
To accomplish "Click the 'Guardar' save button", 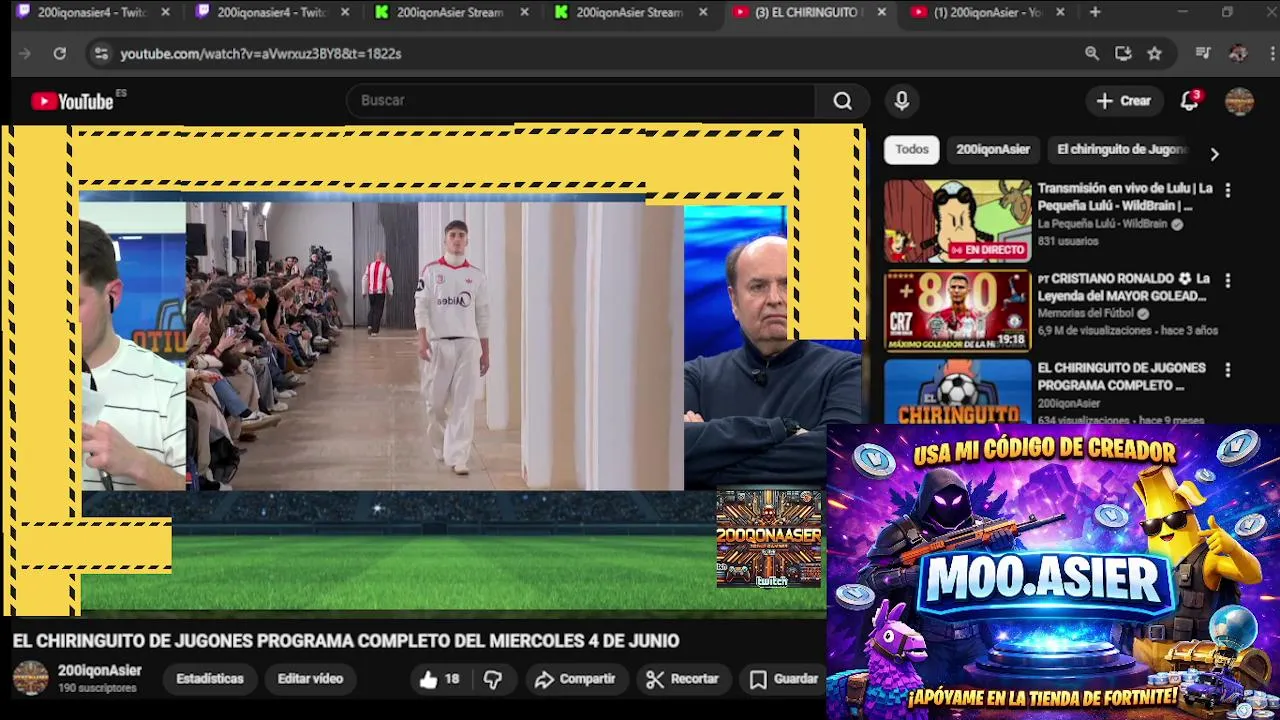I will [x=785, y=679].
